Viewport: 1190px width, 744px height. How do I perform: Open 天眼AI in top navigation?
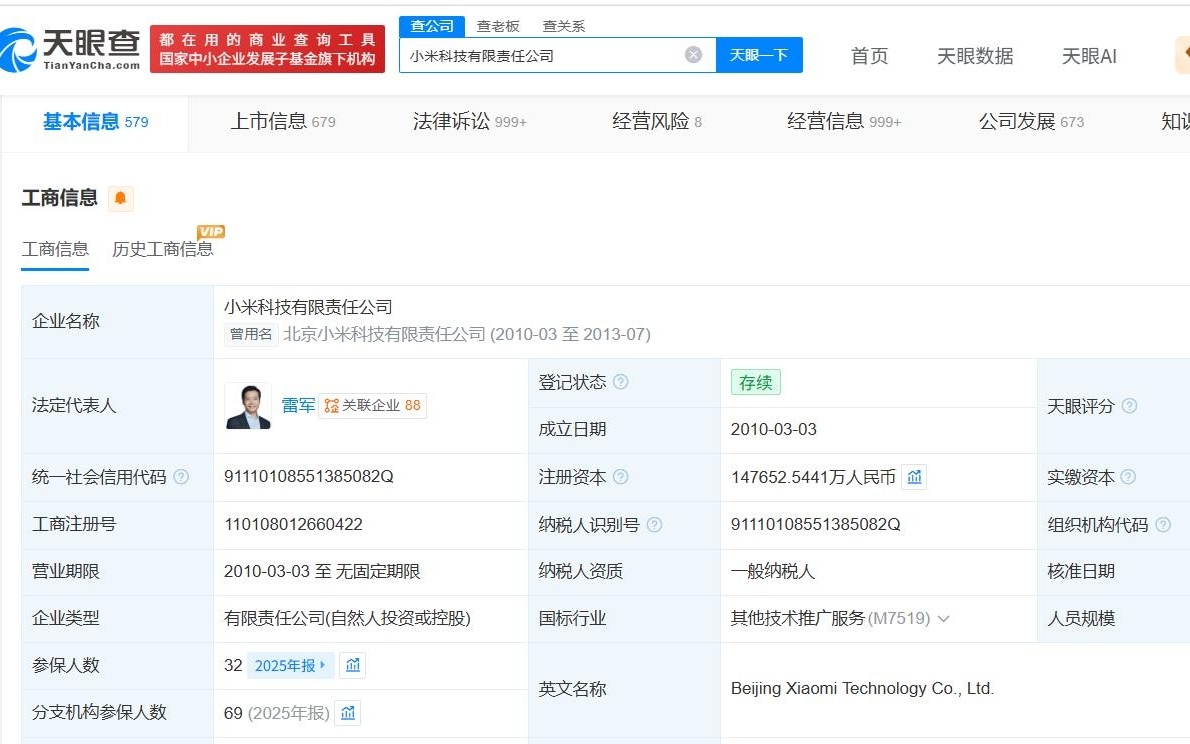(1088, 56)
